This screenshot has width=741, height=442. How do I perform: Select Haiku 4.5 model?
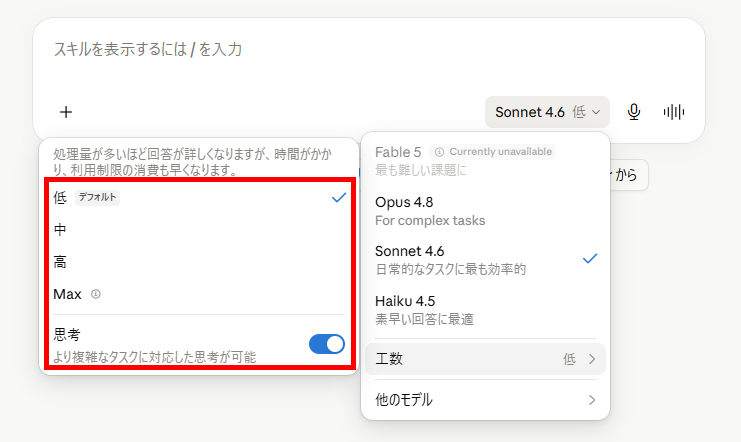point(485,310)
